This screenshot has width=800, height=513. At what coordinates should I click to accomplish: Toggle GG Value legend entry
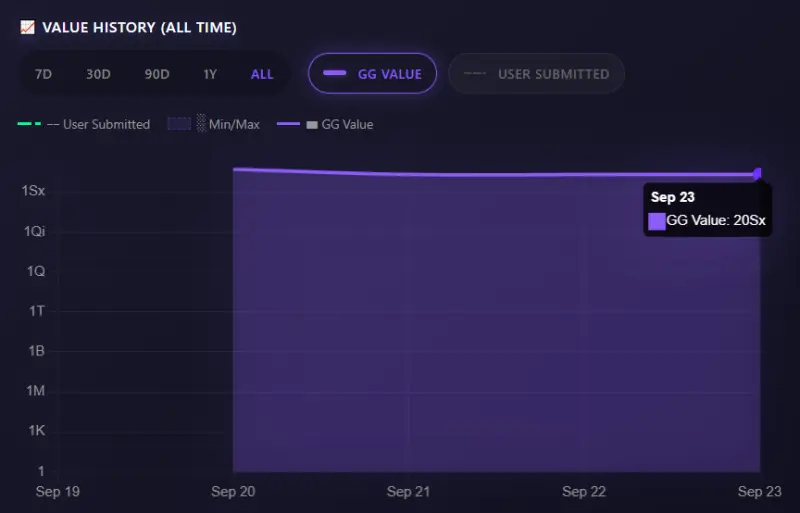pos(325,124)
